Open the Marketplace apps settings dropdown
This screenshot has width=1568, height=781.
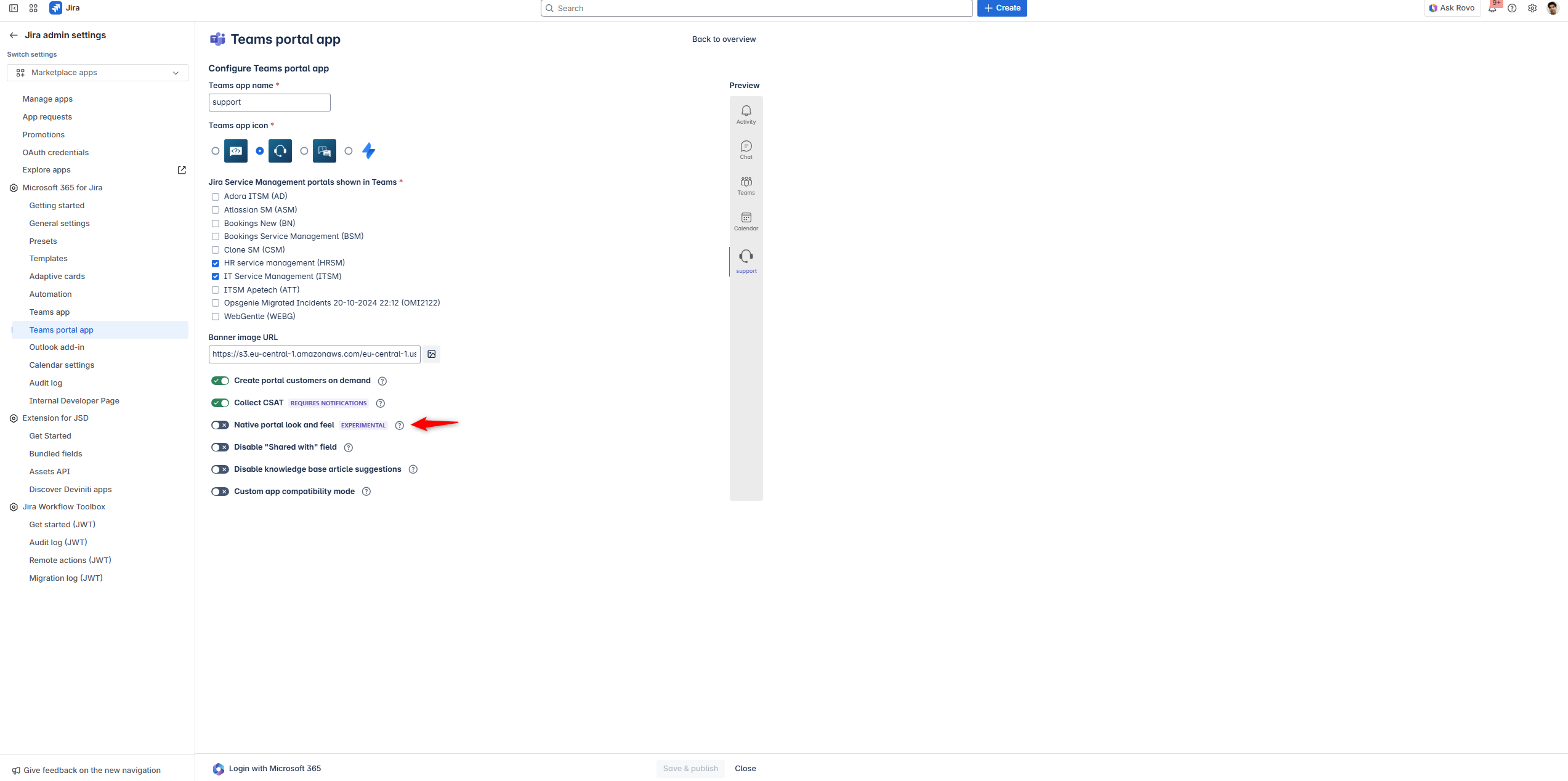click(97, 73)
